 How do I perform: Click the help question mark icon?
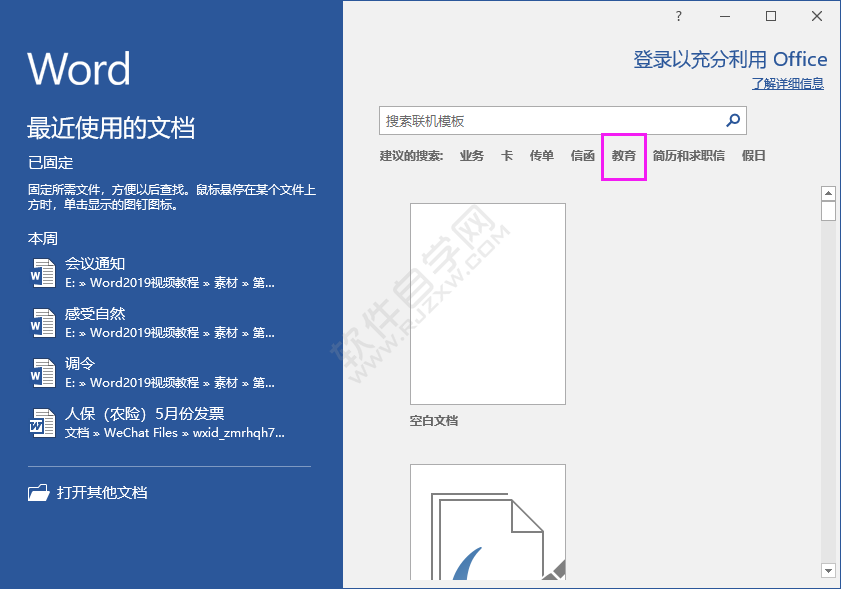click(x=678, y=16)
